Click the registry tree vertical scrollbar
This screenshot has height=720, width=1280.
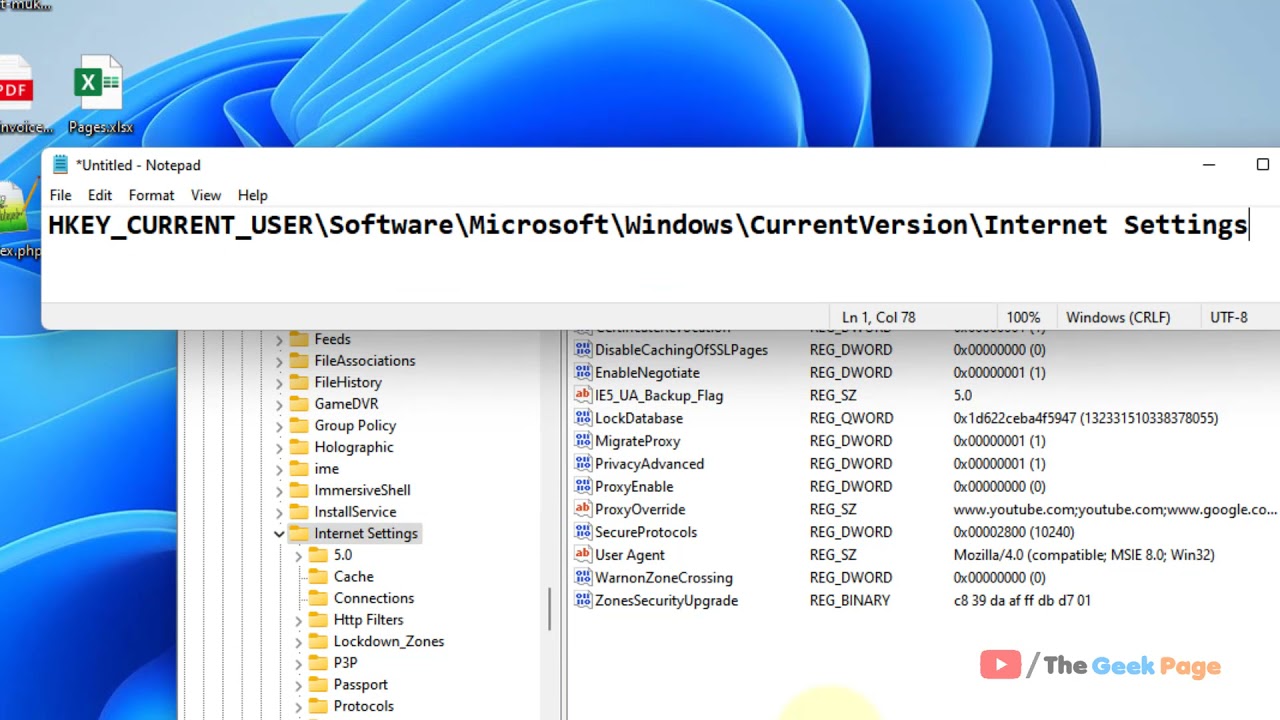pos(550,608)
